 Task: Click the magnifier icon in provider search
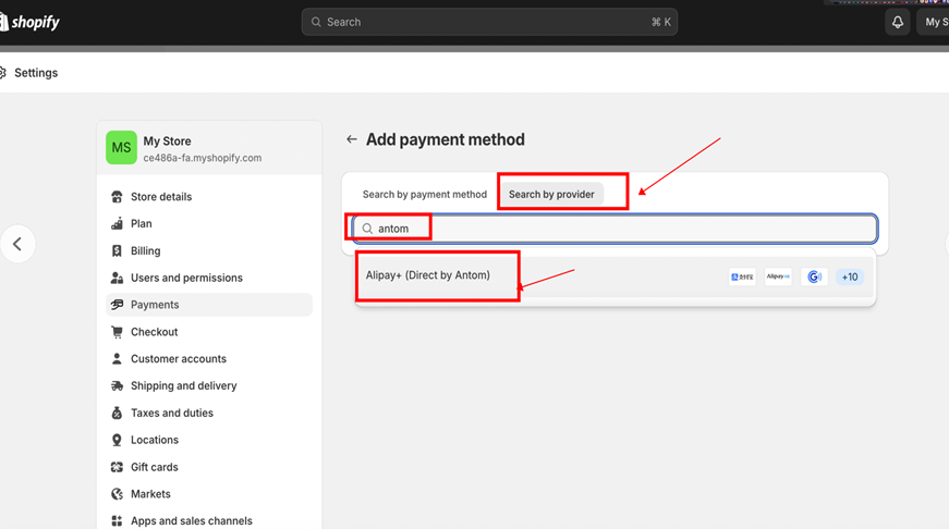pos(367,229)
